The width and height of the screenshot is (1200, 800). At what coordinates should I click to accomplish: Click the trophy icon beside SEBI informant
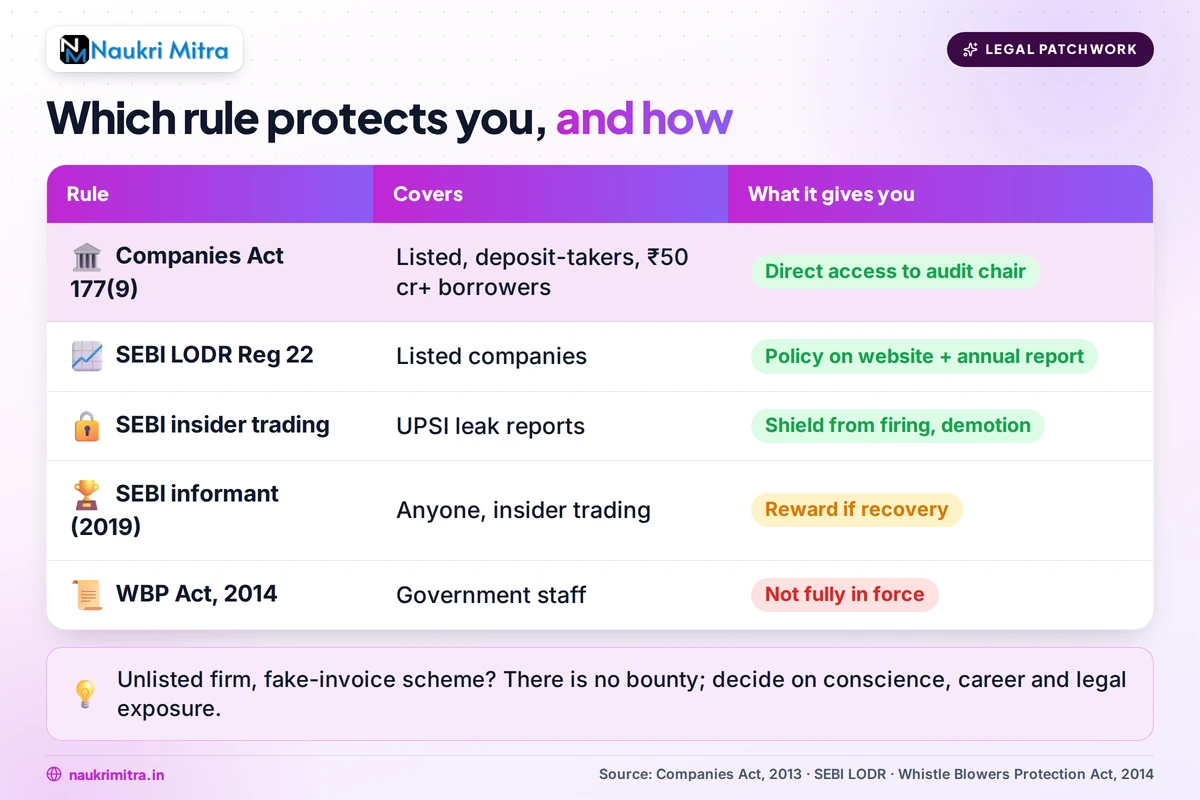tap(87, 495)
